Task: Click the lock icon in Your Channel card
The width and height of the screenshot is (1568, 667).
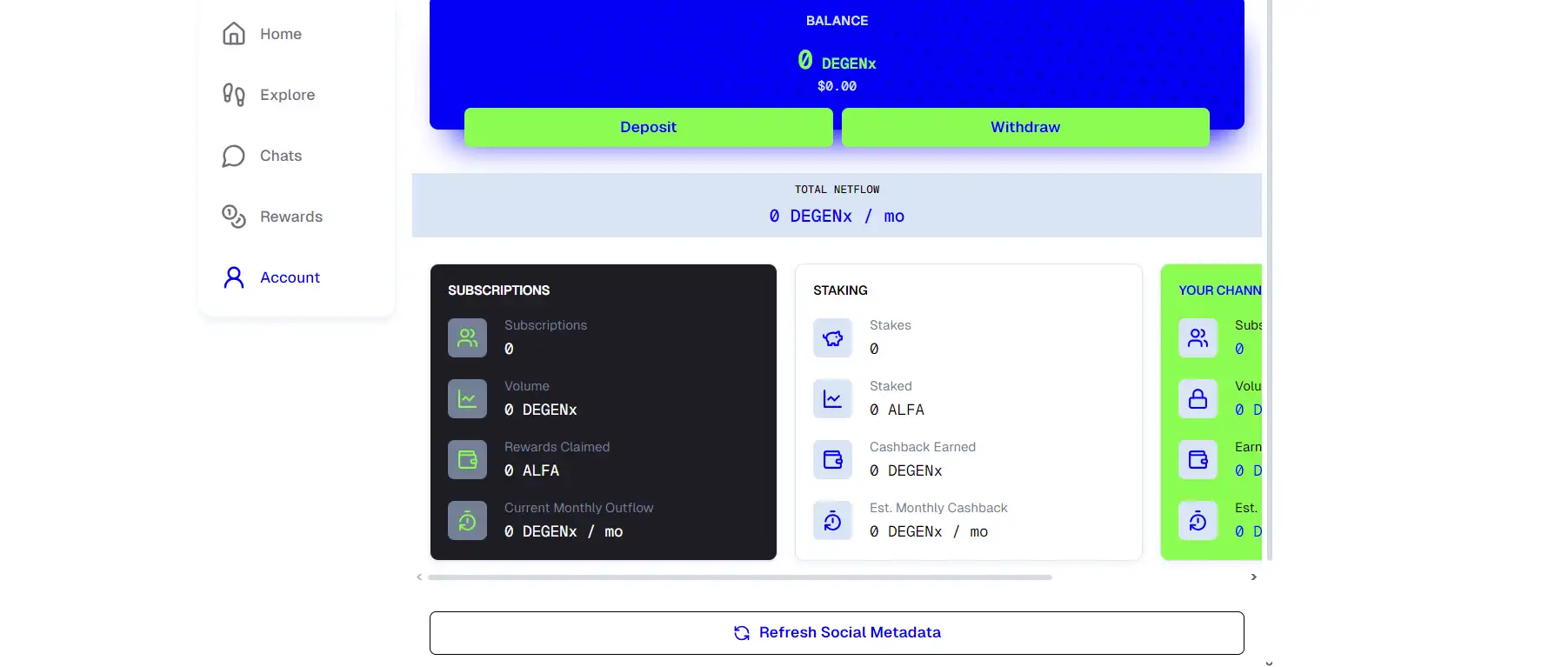Action: (x=1198, y=399)
